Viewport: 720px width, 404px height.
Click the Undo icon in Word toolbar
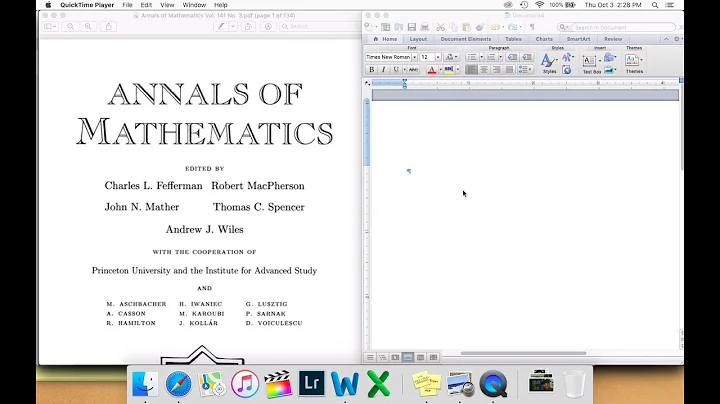pyautogui.click(x=495, y=27)
